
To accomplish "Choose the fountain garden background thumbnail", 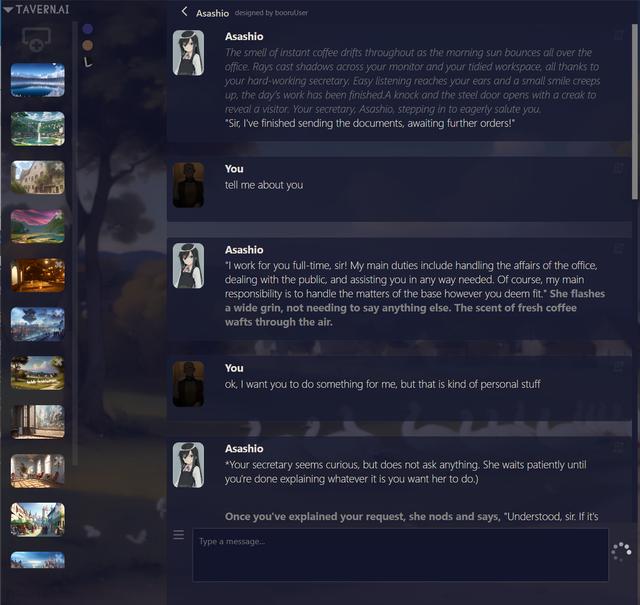I will click(x=38, y=129).
